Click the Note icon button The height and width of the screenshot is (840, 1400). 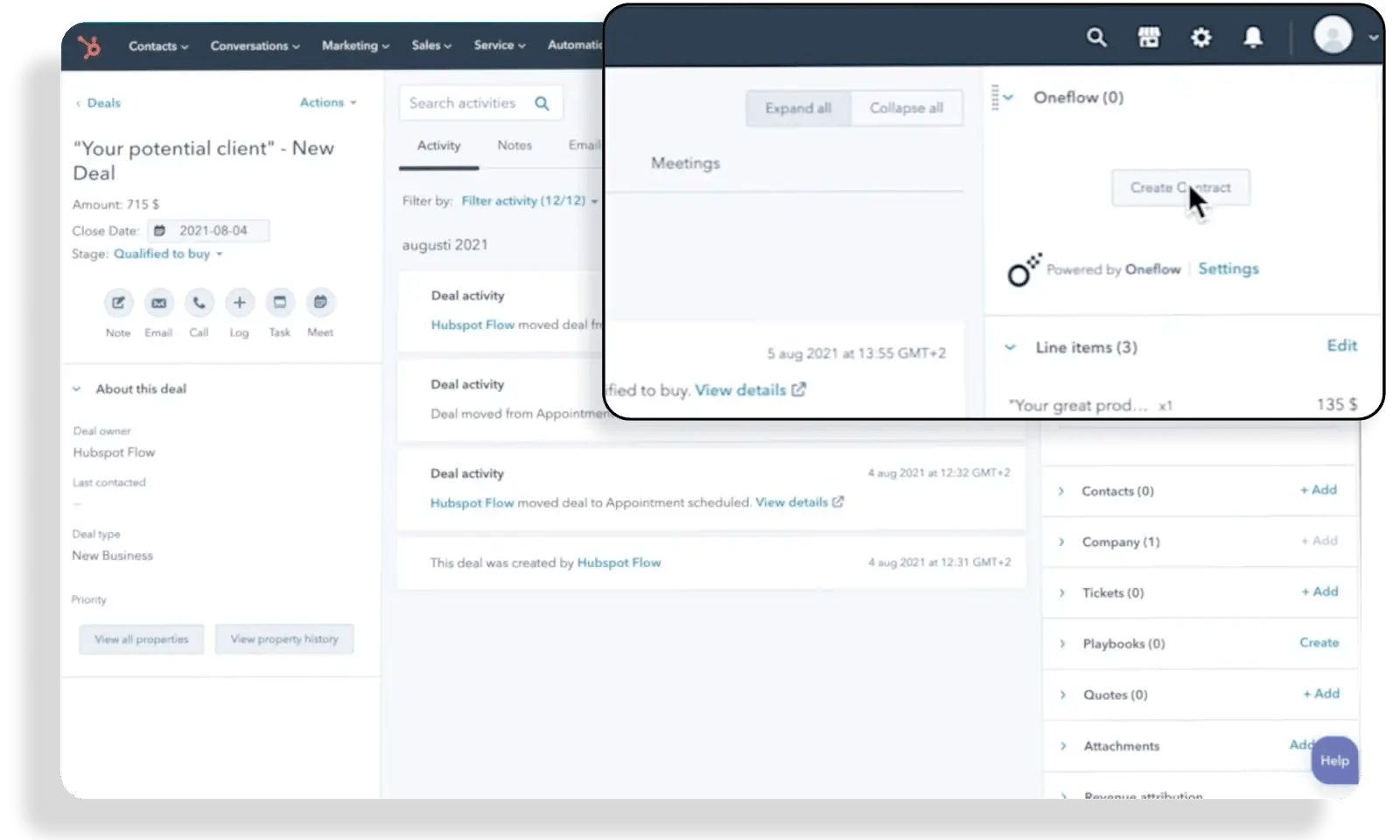(118, 303)
